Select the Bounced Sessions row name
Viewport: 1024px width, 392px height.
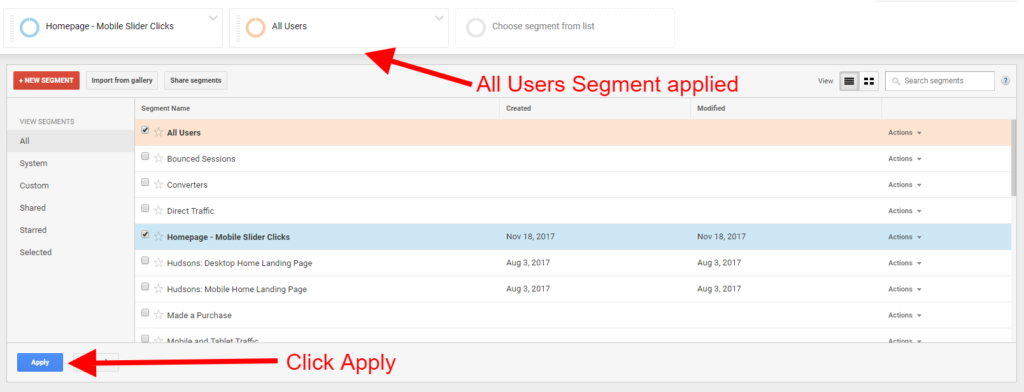tap(201, 159)
